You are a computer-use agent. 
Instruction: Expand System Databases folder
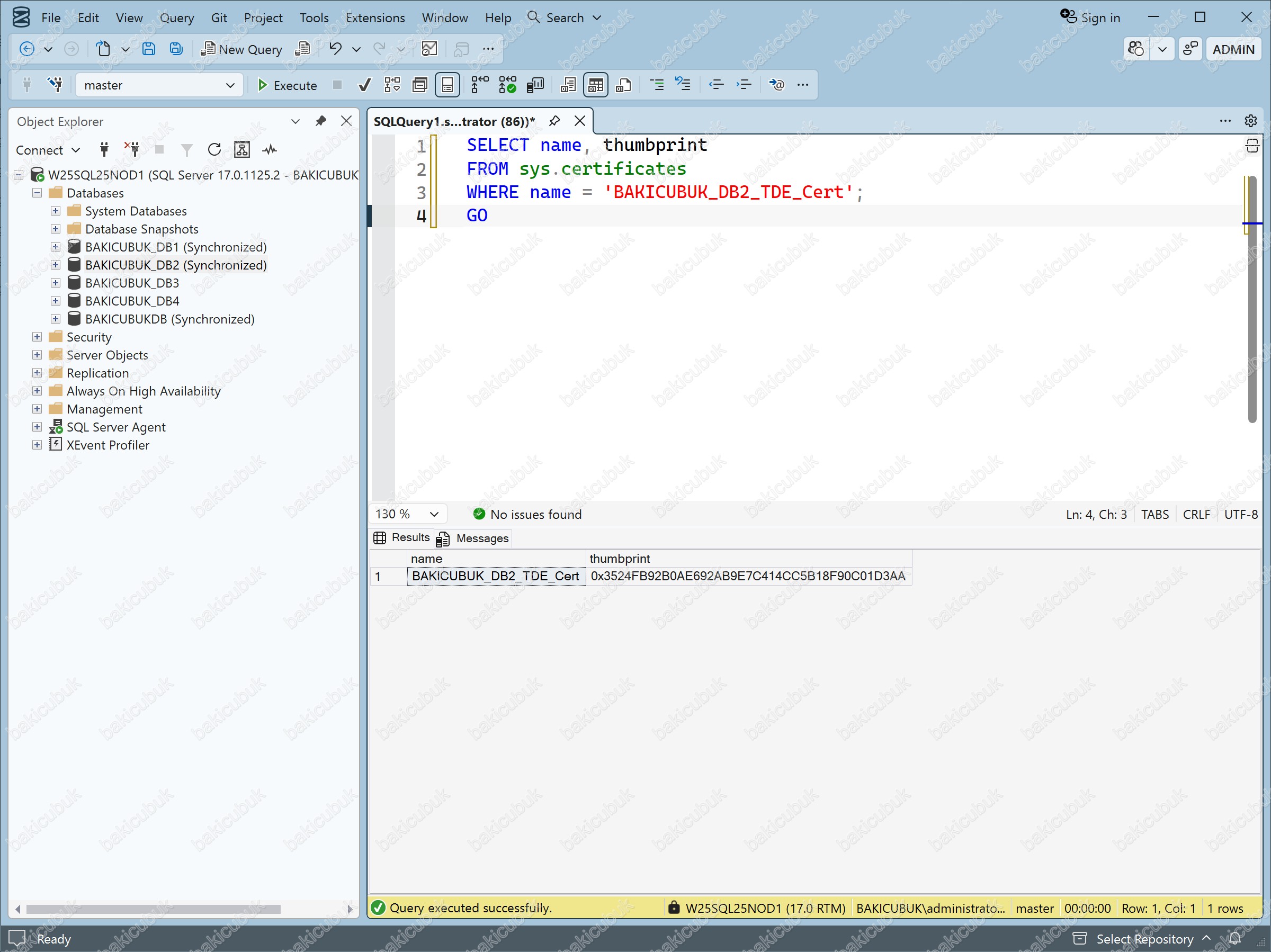[x=55, y=211]
